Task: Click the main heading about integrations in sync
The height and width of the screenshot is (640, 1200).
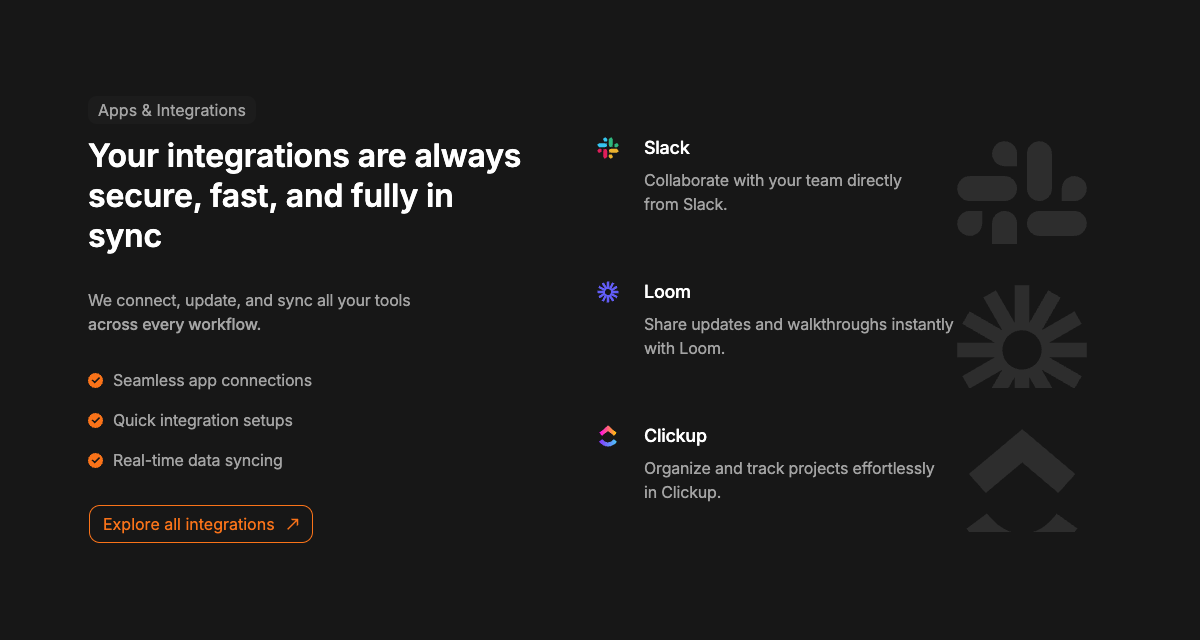Action: [x=305, y=196]
